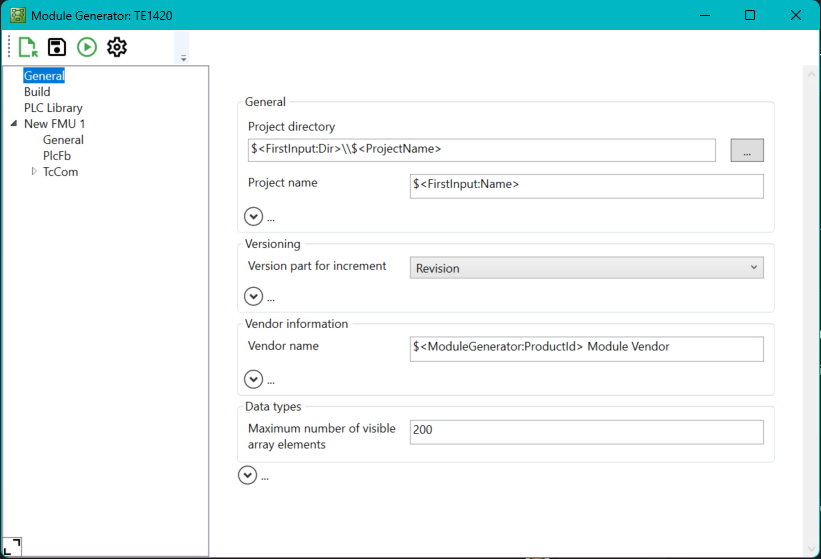The height and width of the screenshot is (559, 821).
Task: Expand the bottom-most additional sections chevron
Action: (248, 476)
